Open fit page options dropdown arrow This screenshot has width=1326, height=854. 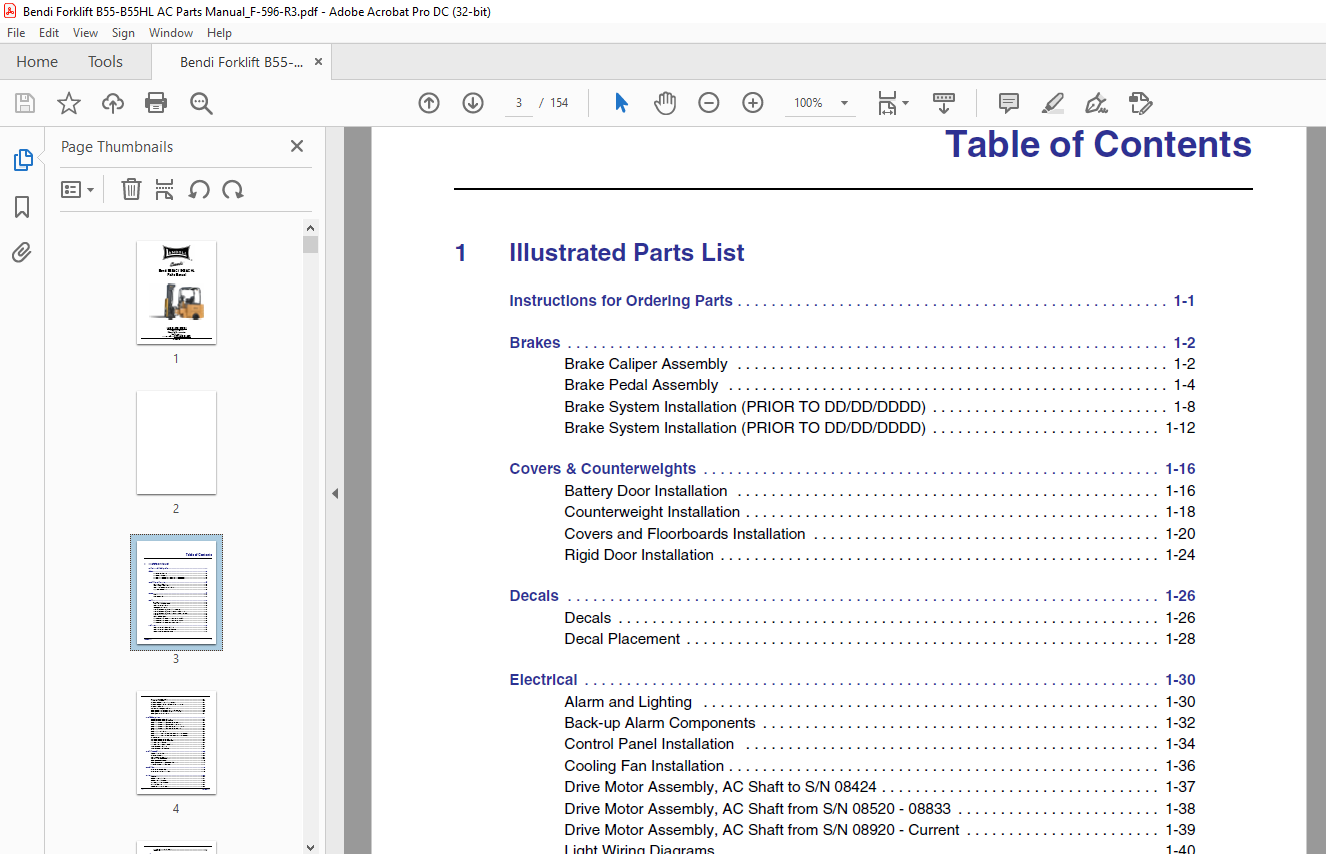click(905, 103)
